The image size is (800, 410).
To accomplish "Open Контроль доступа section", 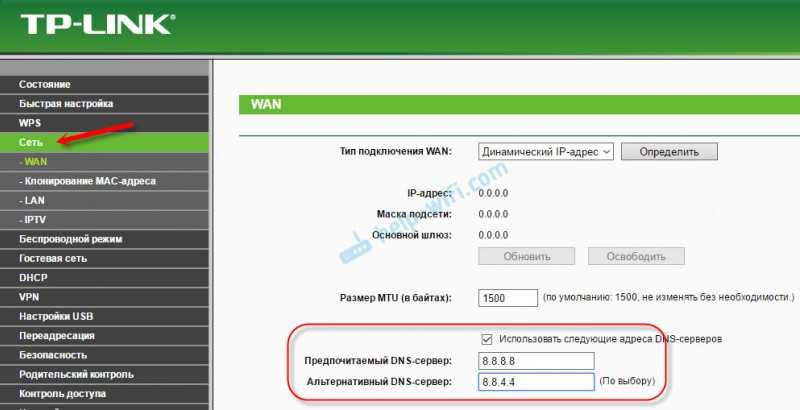I will [x=104, y=394].
